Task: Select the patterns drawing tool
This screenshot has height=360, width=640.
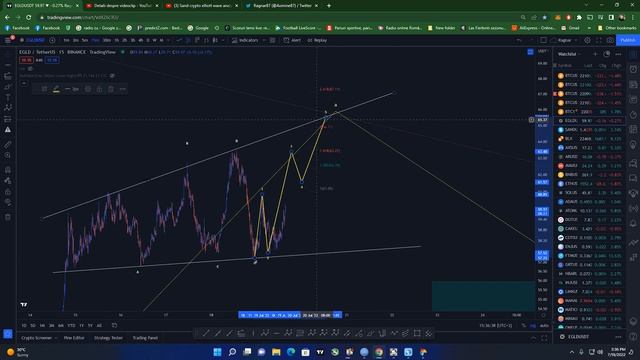Action: point(8,107)
